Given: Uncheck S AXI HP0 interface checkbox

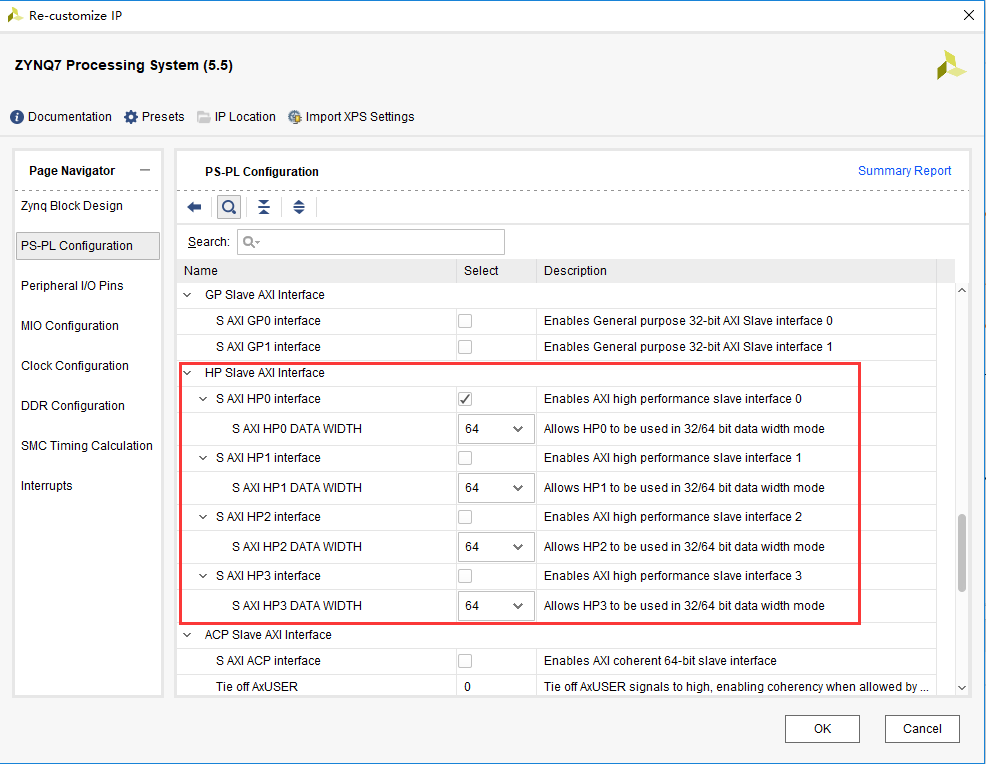Looking at the screenshot, I should click(x=465, y=399).
